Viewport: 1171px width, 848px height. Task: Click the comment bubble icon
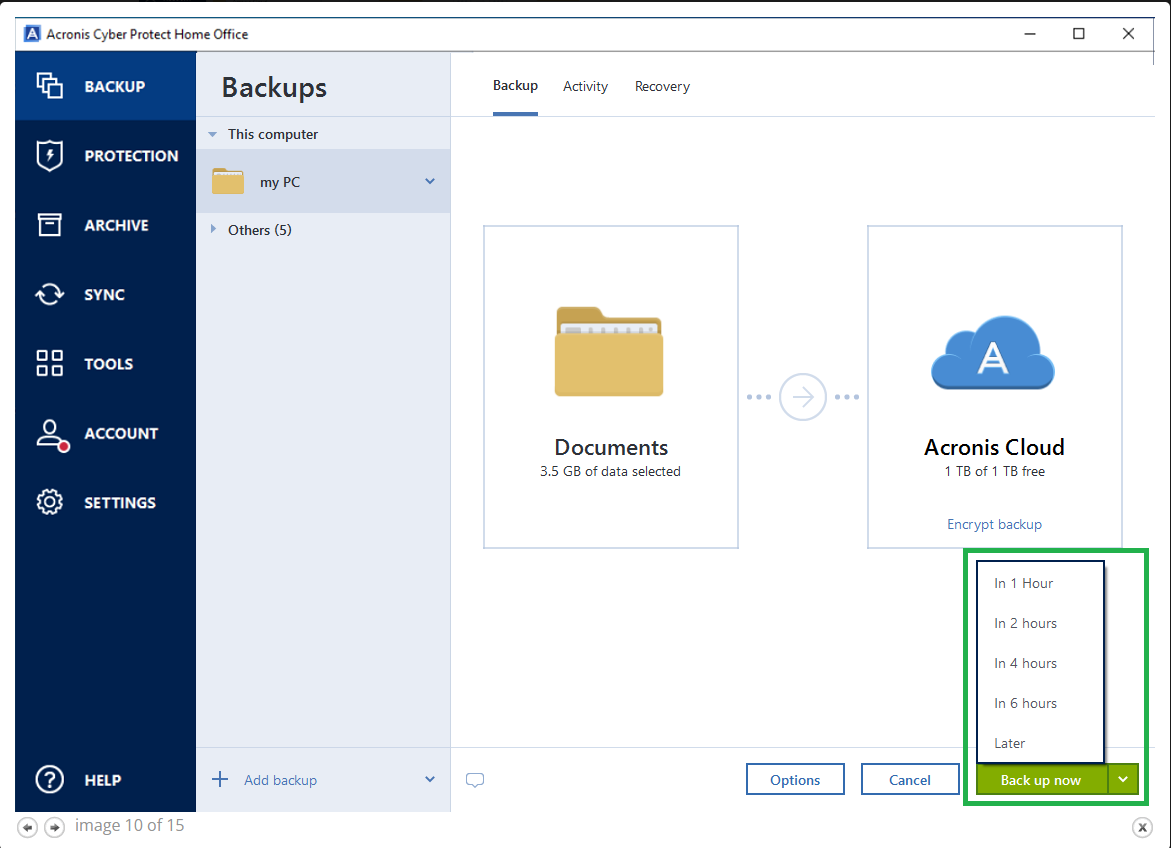pyautogui.click(x=475, y=780)
